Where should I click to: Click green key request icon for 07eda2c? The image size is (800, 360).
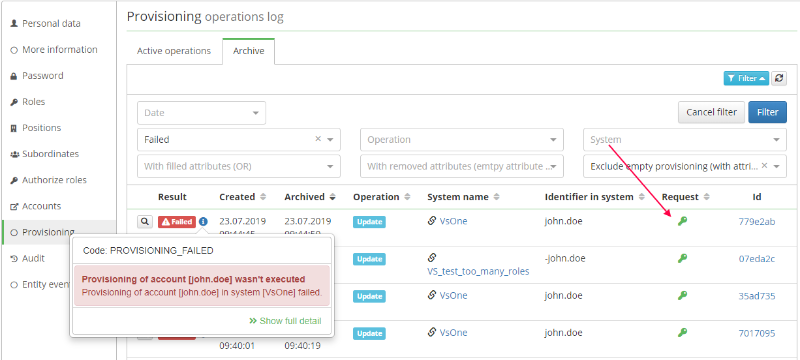point(682,259)
